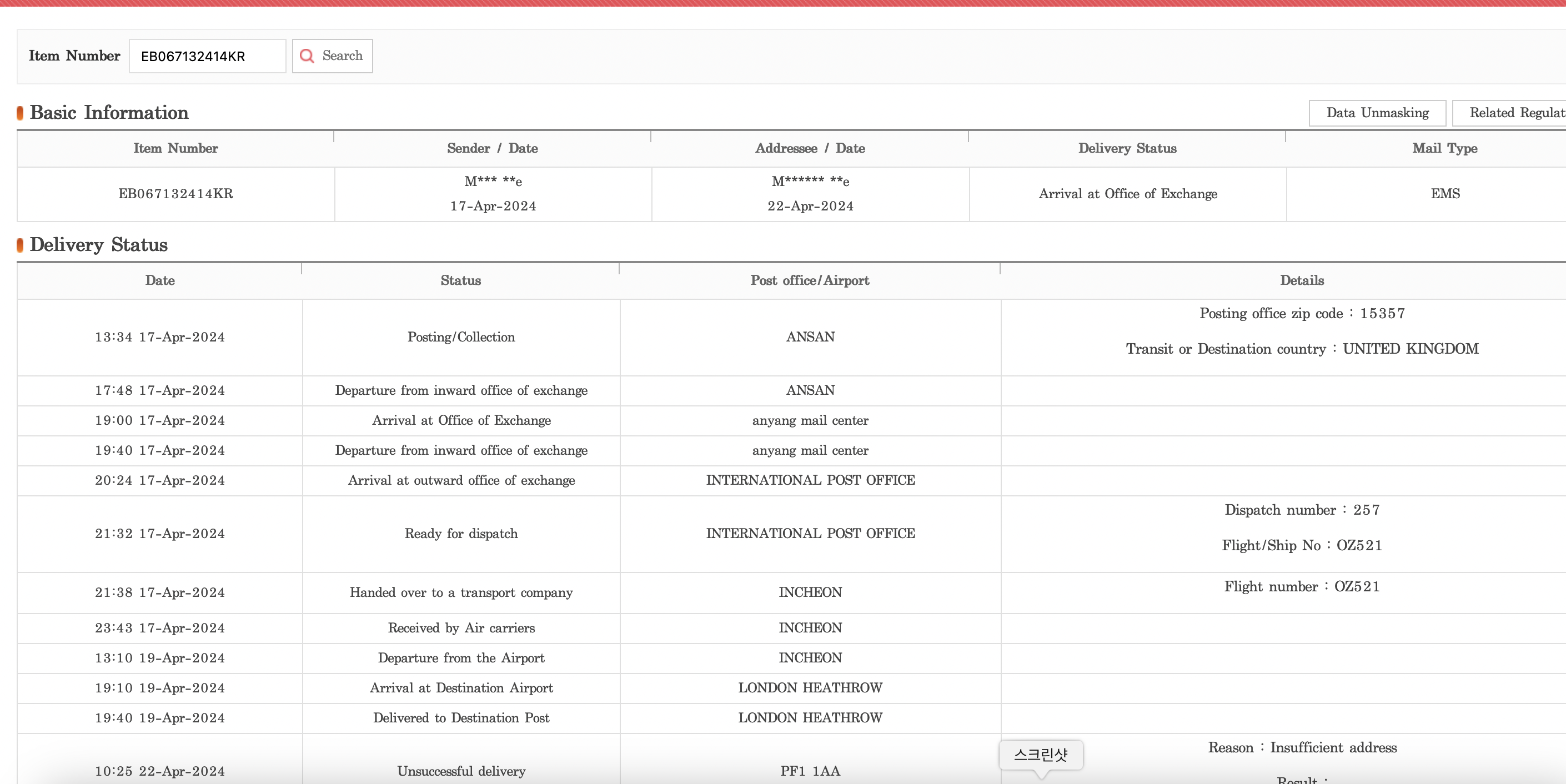Click the Unsuccessful delivery status row
1566x784 pixels.
click(461, 771)
